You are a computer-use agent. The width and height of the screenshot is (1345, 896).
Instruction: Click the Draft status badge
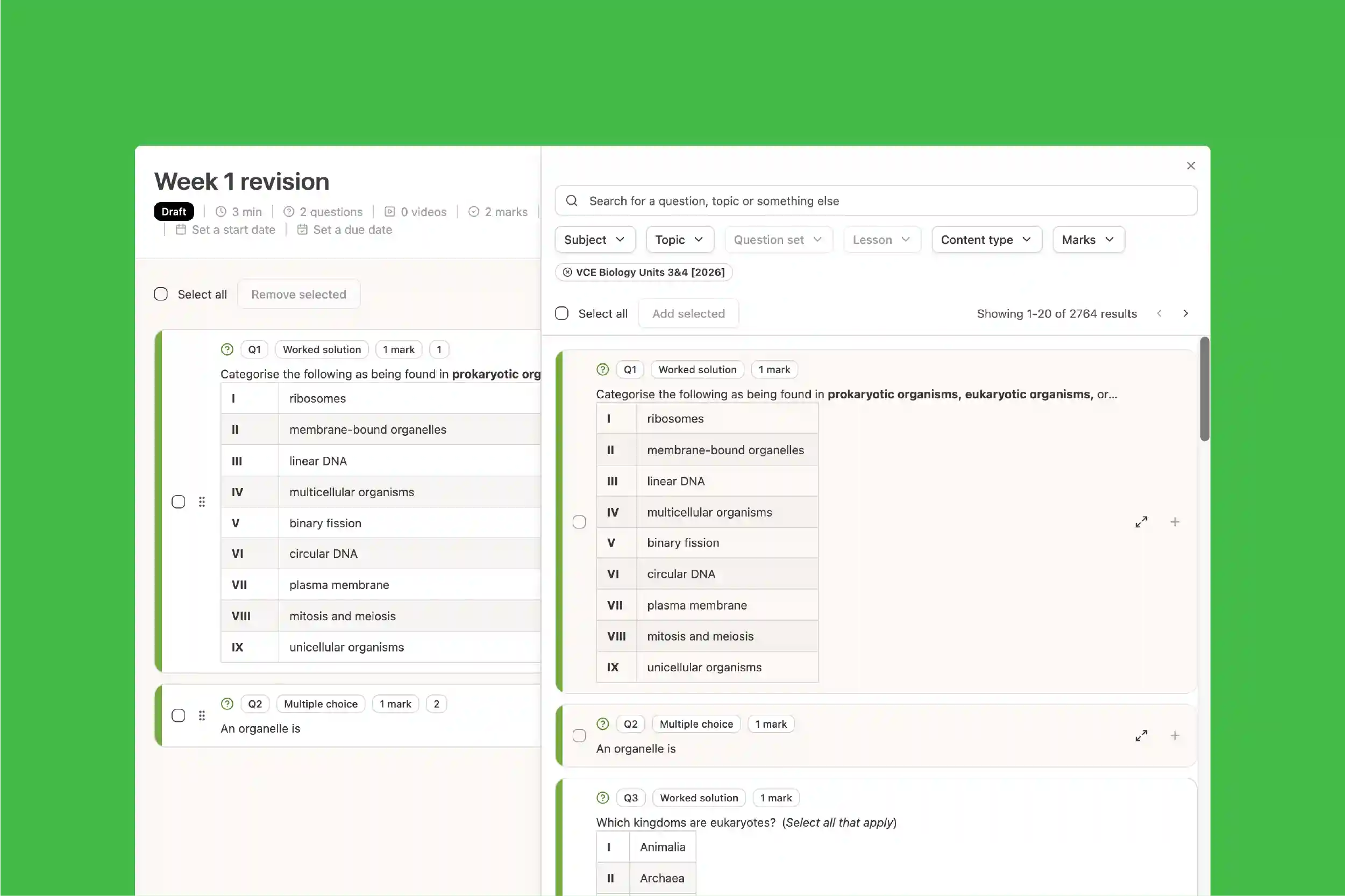[174, 211]
